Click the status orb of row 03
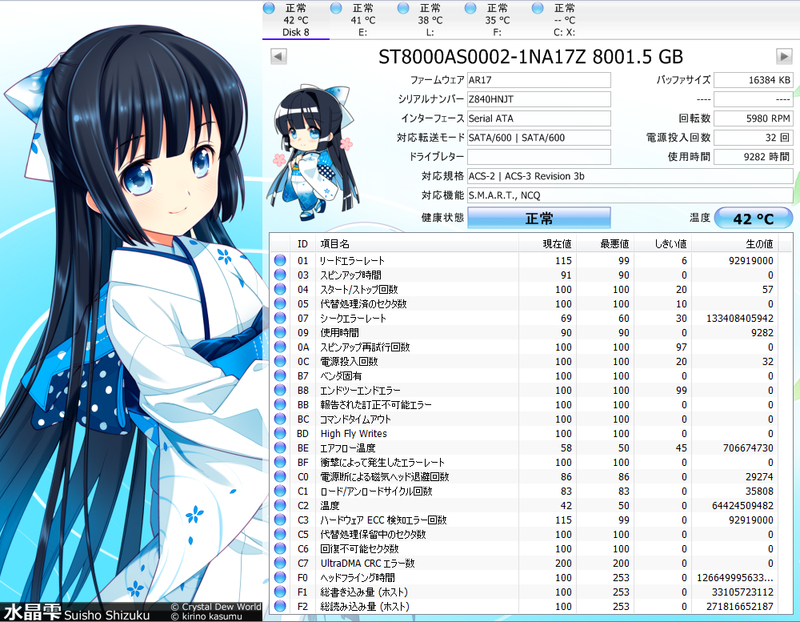The height and width of the screenshot is (622, 800). coord(280,275)
